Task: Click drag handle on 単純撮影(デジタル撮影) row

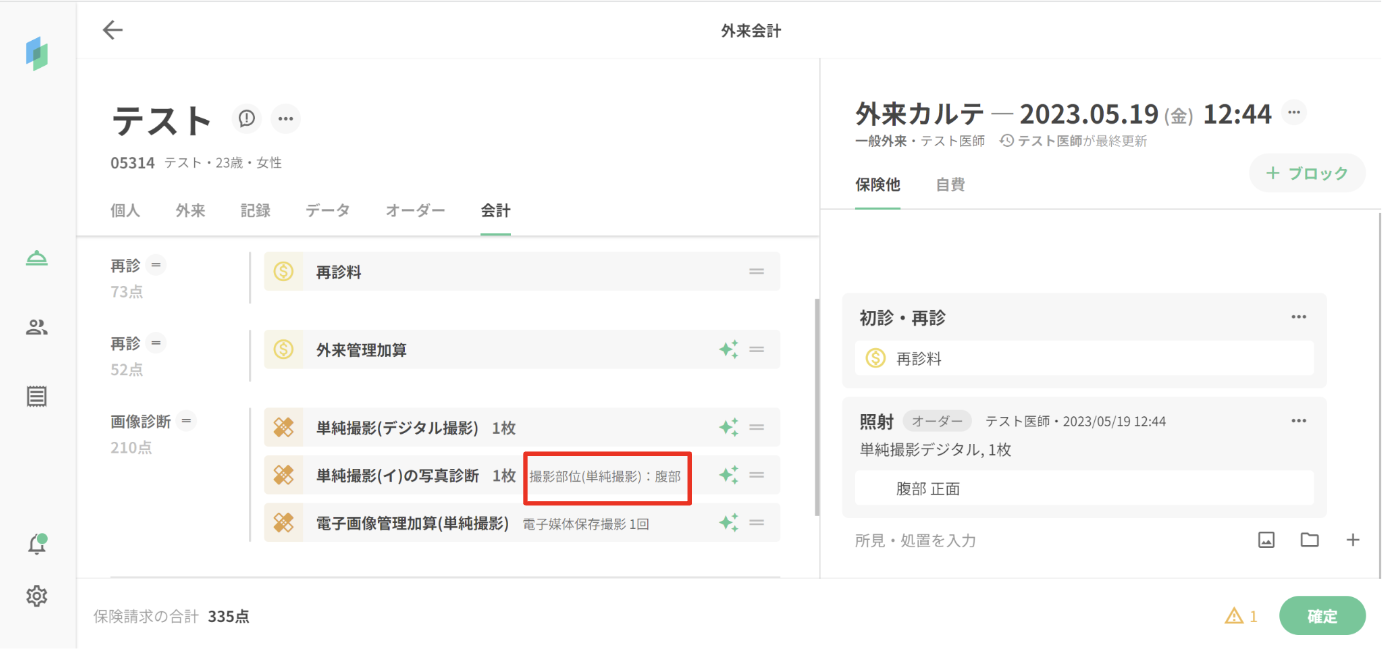Action: (757, 427)
